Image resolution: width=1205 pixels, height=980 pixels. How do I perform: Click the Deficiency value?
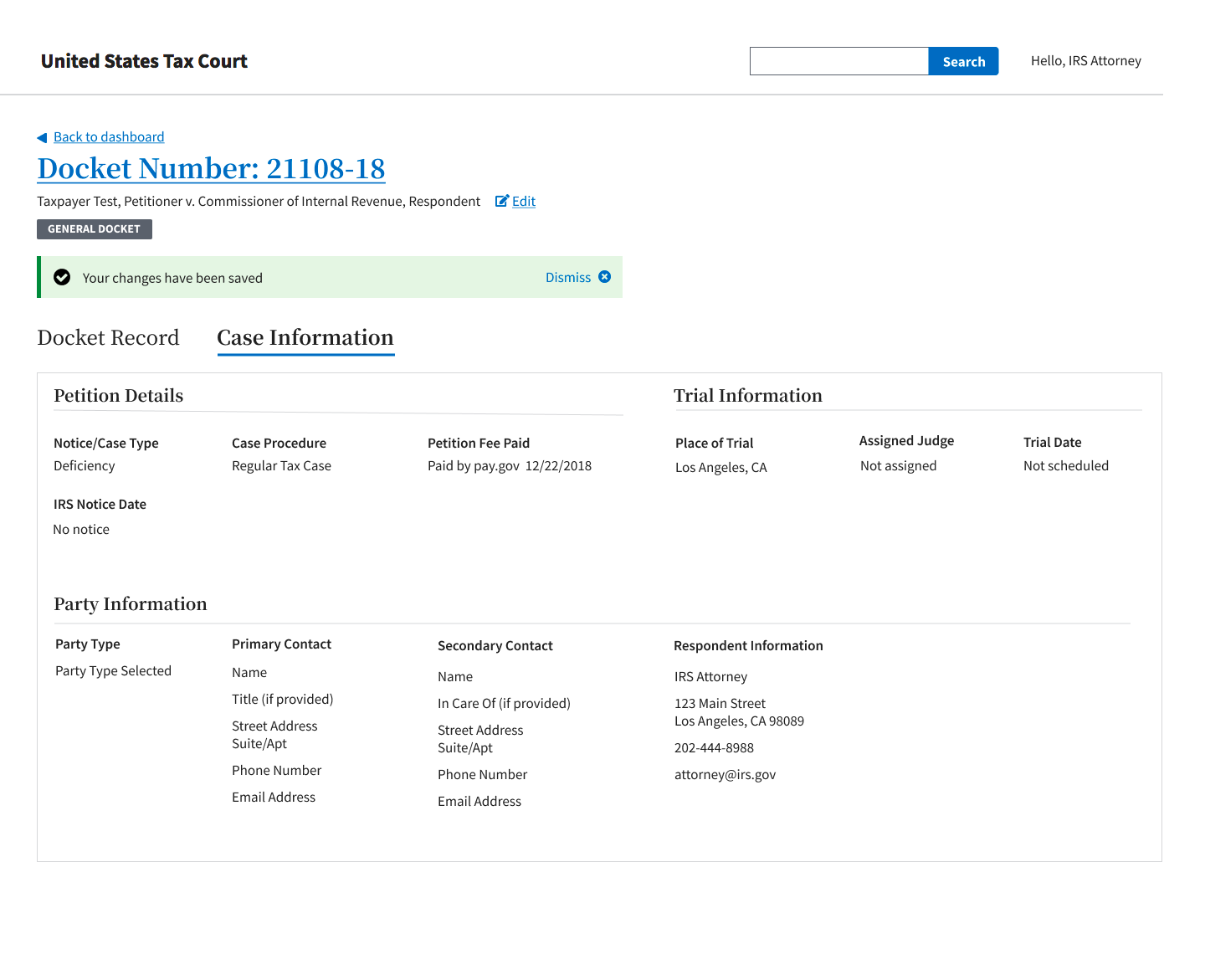coord(85,466)
